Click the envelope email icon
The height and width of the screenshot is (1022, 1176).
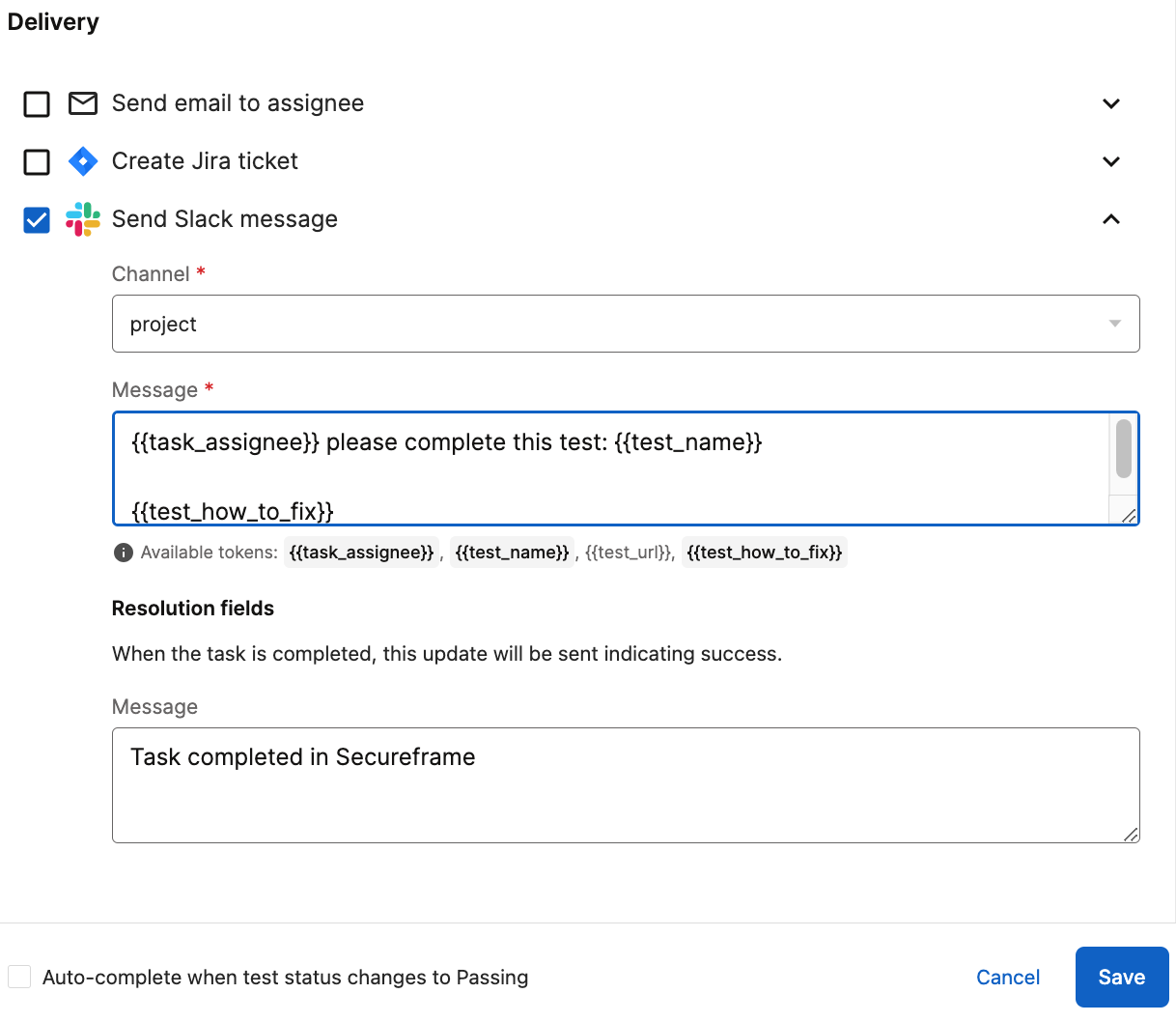tap(83, 103)
